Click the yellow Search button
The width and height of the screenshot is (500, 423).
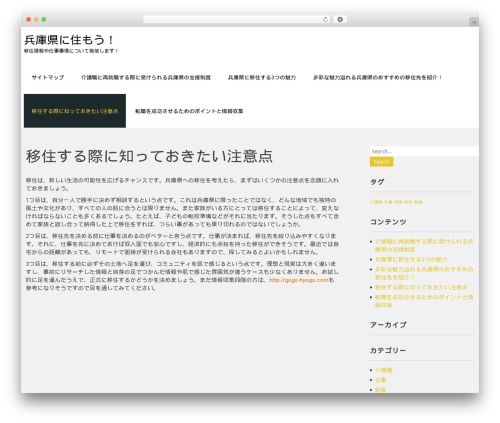[382, 162]
